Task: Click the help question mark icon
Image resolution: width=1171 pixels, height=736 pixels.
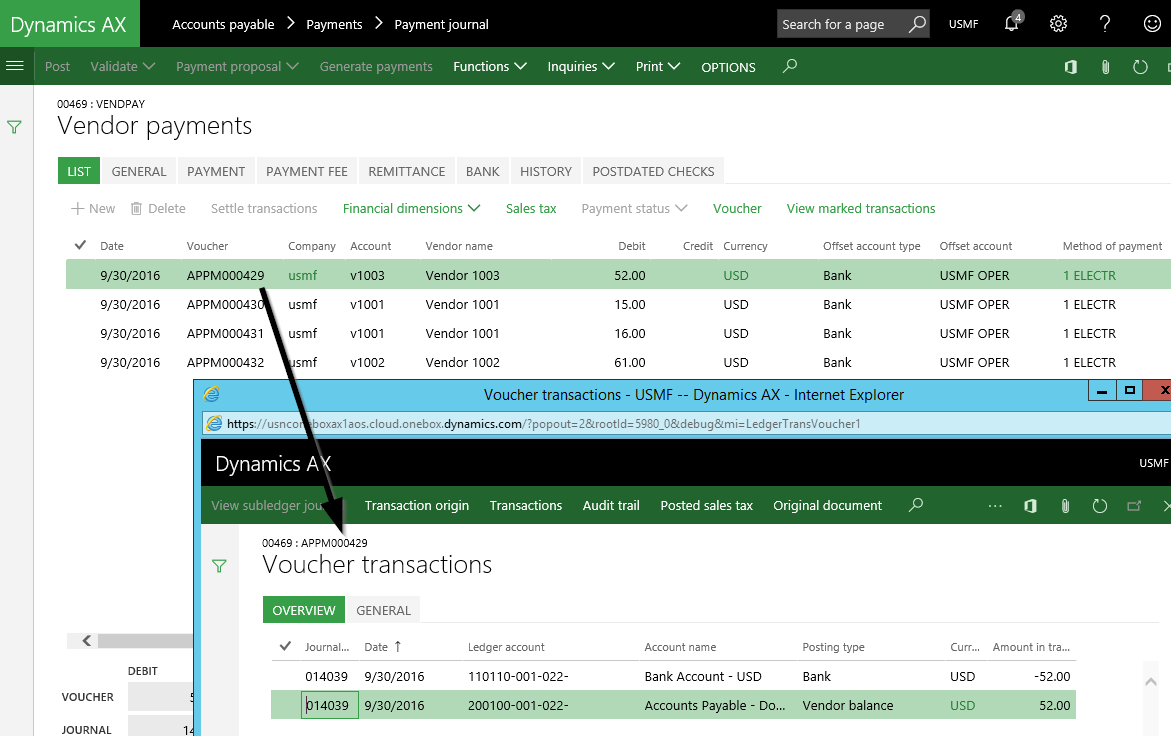Action: click(1105, 24)
